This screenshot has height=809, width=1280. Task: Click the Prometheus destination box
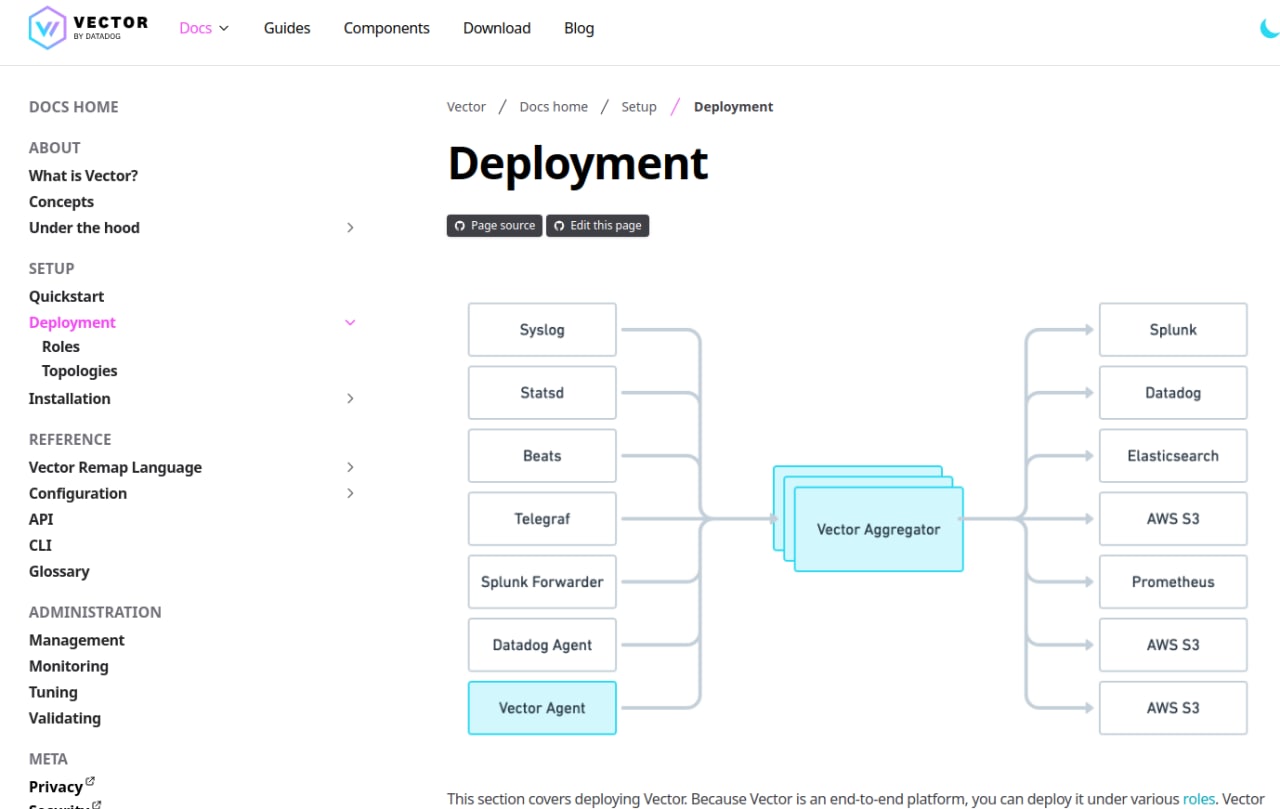click(x=1173, y=582)
